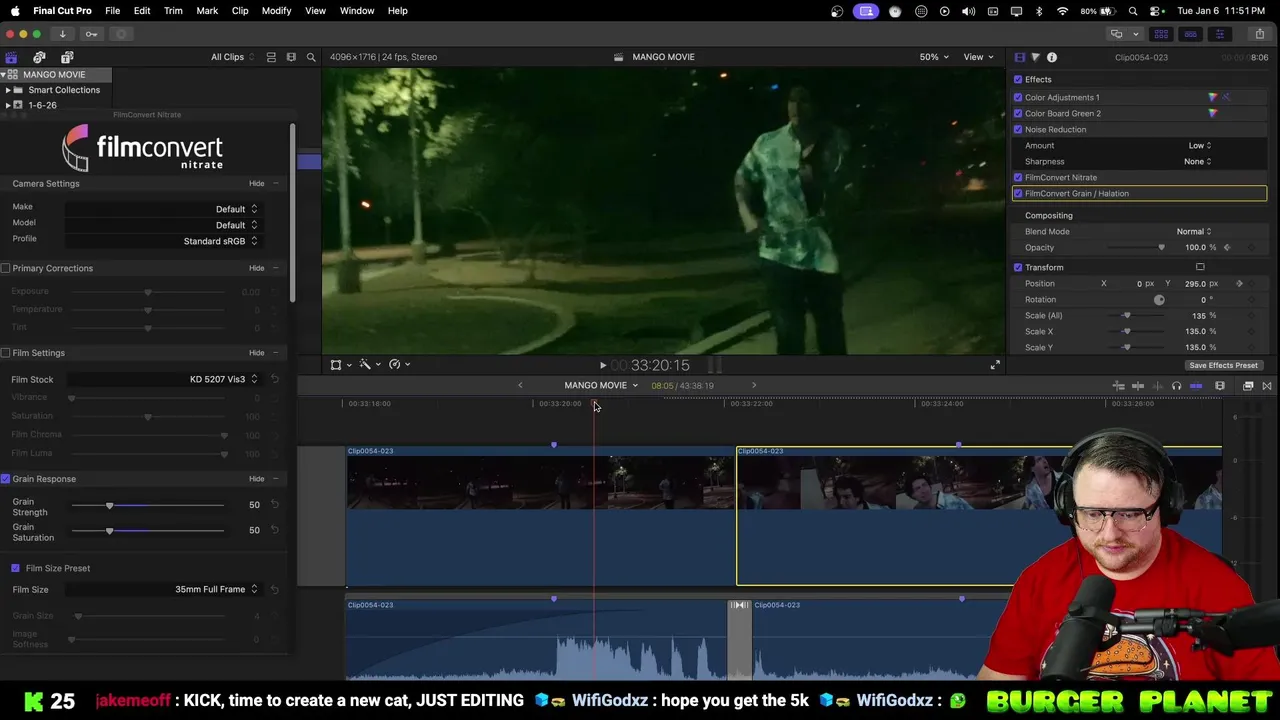Open the viewer View menu dropdown

pos(977,57)
